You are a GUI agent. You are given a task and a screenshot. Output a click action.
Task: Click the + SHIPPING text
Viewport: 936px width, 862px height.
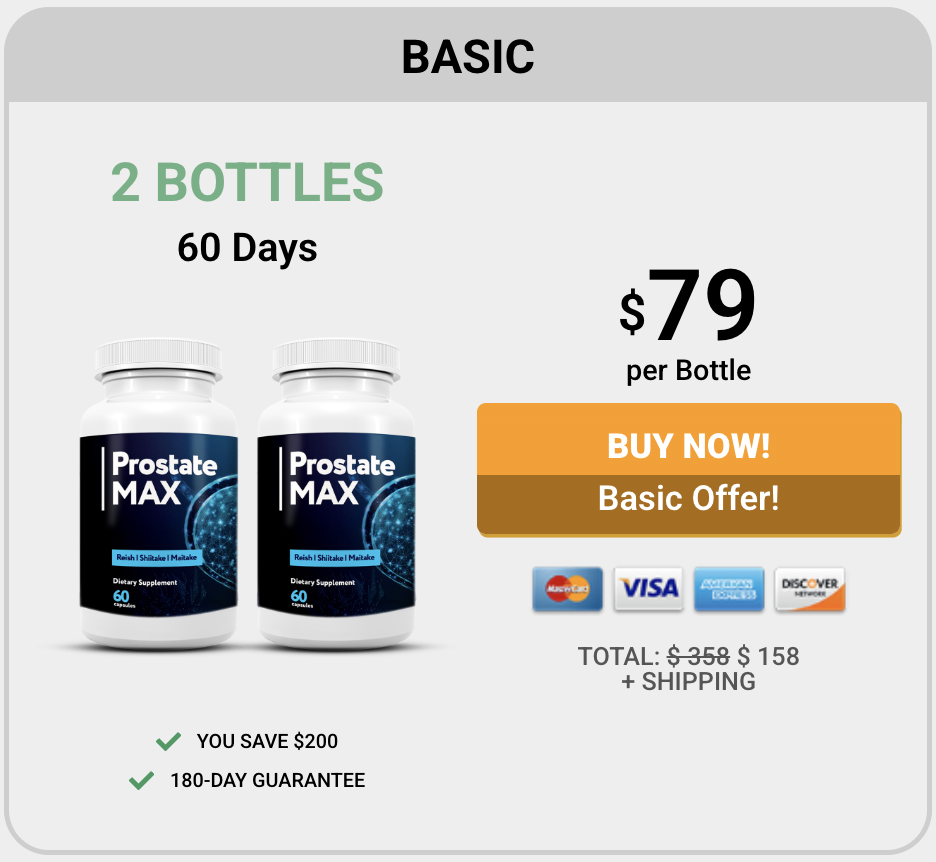click(x=688, y=681)
